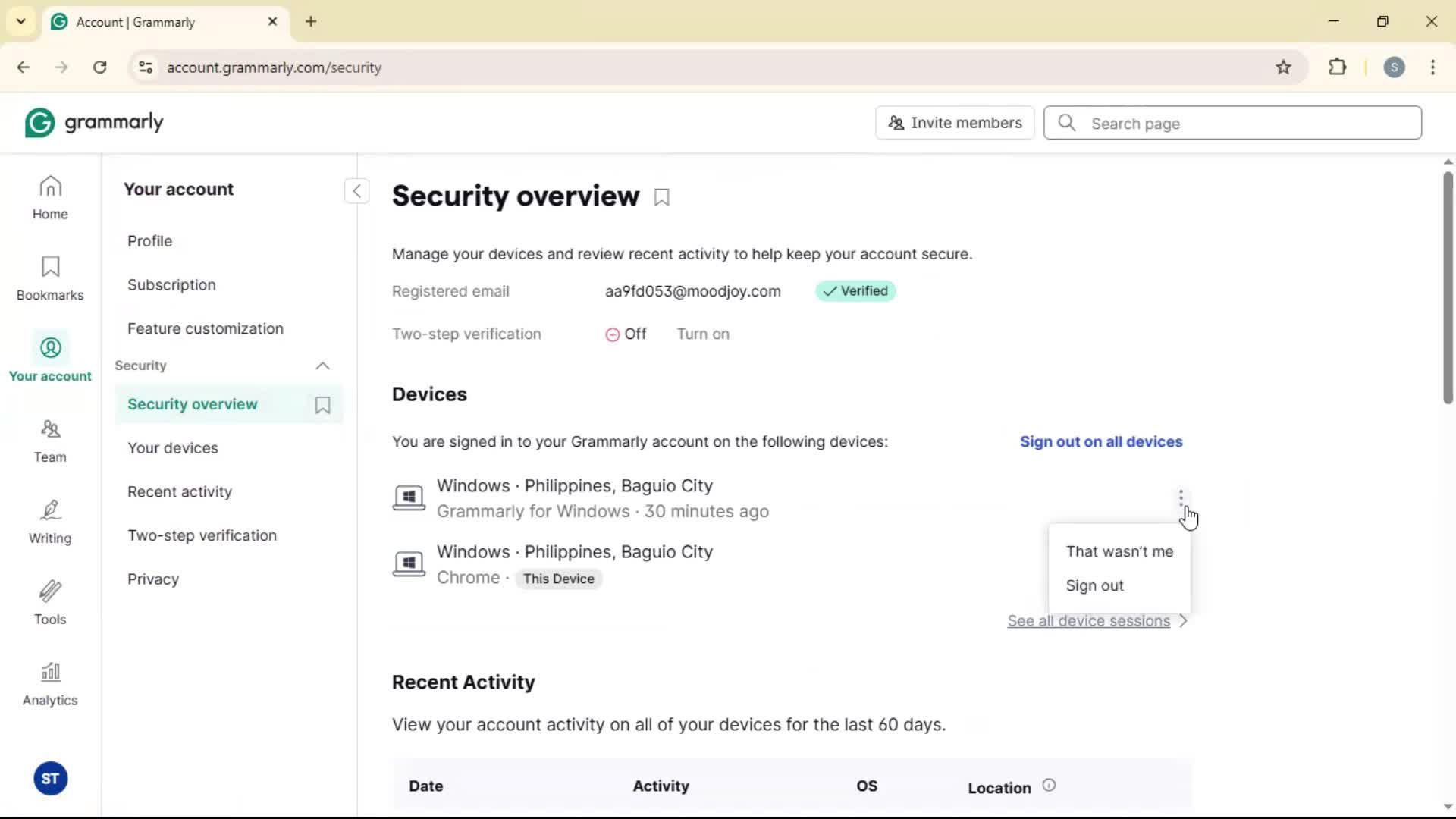The height and width of the screenshot is (819, 1456).
Task: Open three-dot menu for Grammarly for Windows device
Action: tap(1181, 498)
